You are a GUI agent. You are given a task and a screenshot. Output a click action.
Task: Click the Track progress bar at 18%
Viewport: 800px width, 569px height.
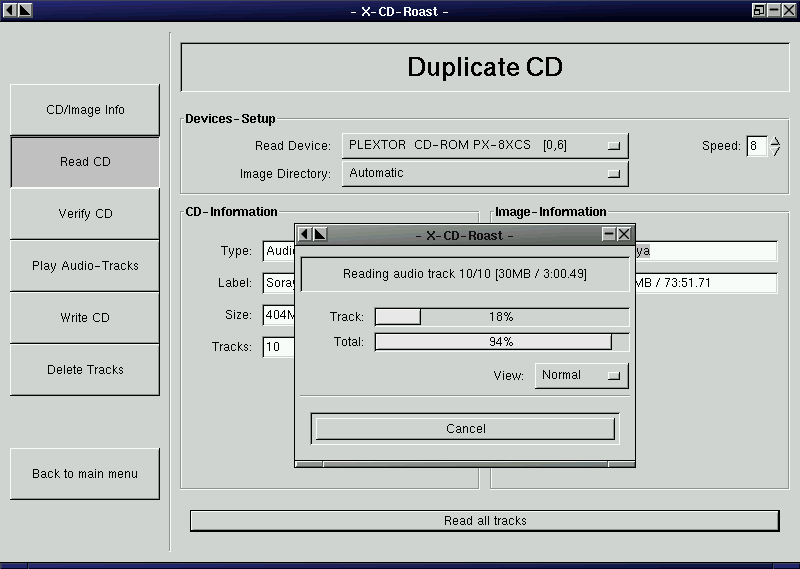click(x=501, y=317)
